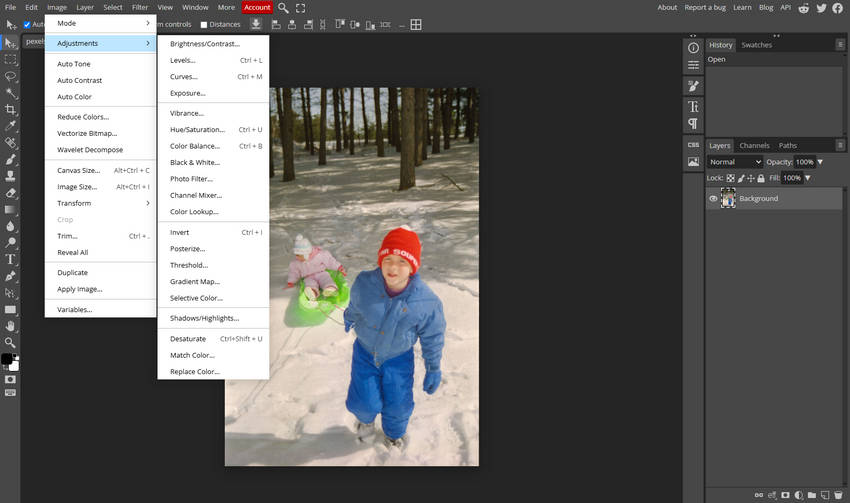Open the History panel menu button

click(840, 44)
